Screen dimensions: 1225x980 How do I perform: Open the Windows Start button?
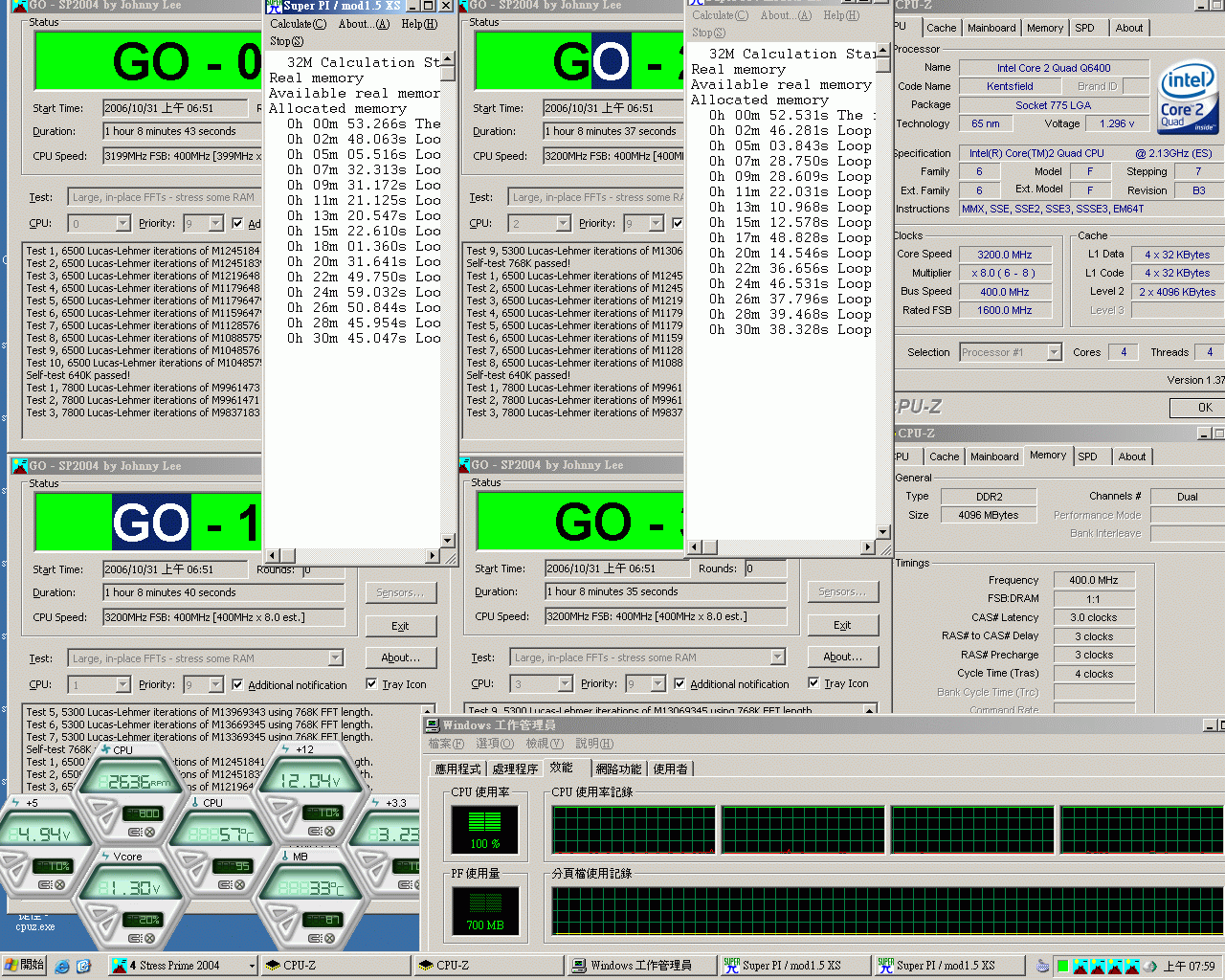[x=24, y=965]
